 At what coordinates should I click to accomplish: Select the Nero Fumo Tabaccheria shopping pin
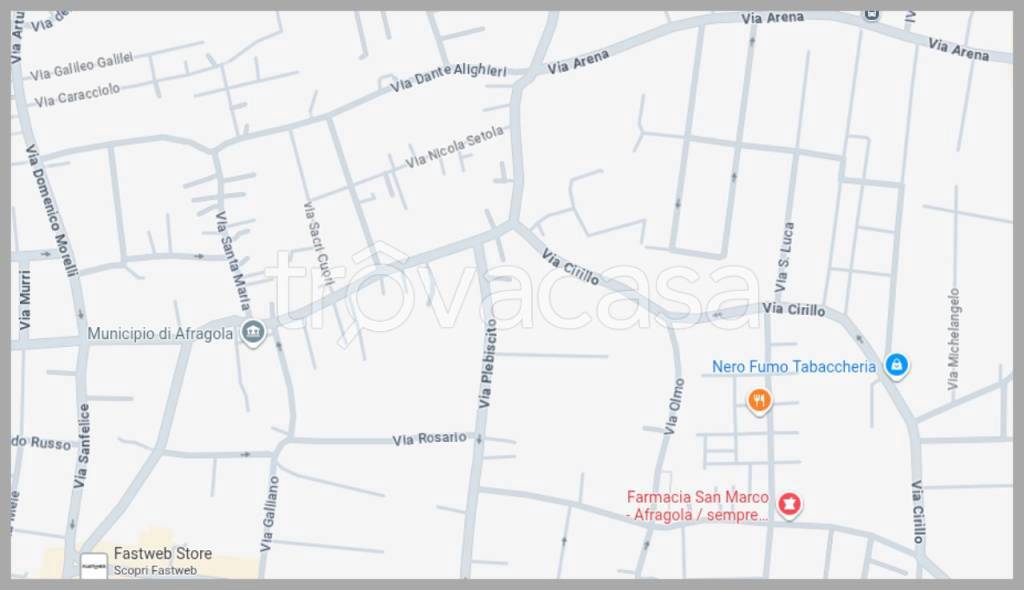[897, 365]
